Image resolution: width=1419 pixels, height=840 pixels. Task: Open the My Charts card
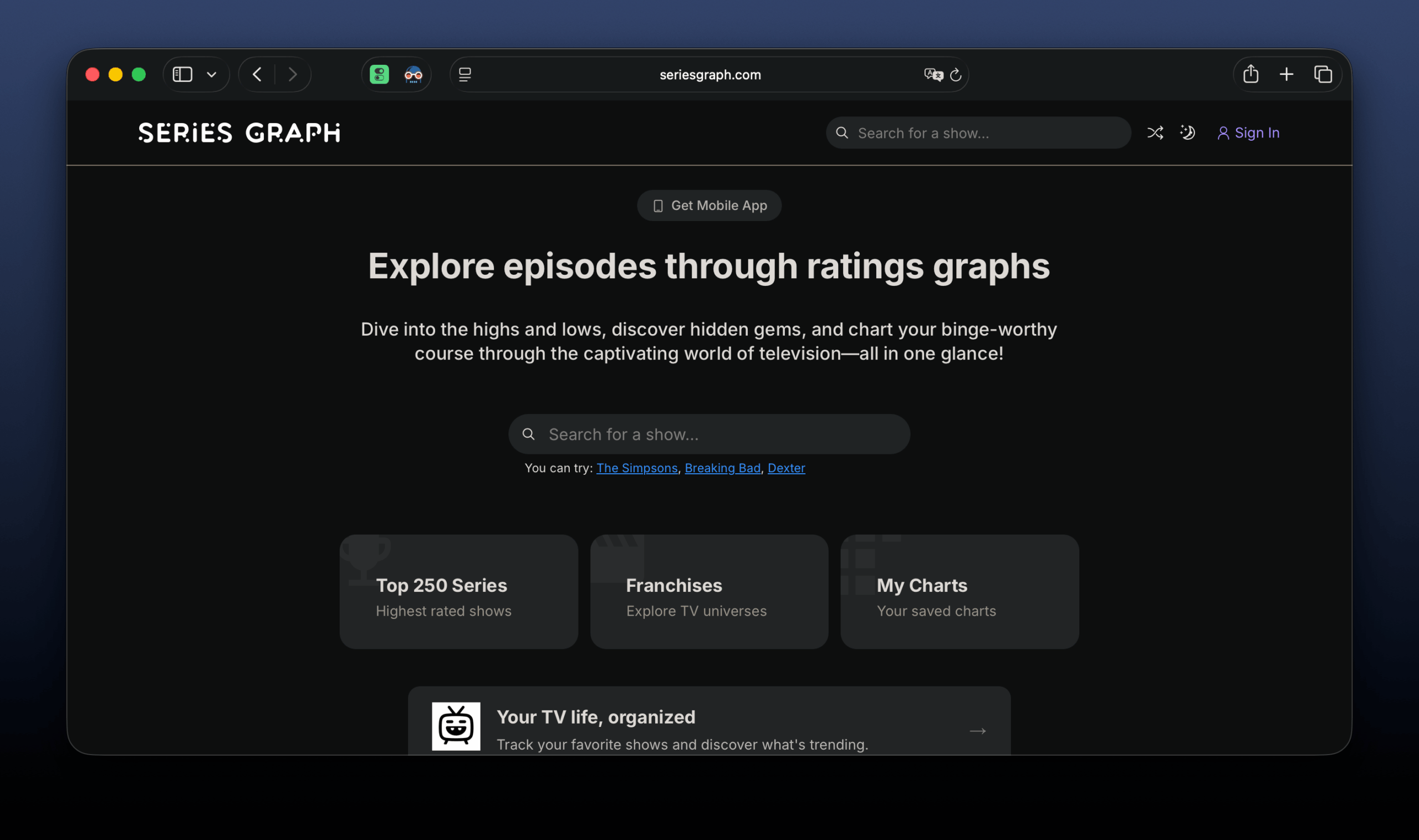959,592
